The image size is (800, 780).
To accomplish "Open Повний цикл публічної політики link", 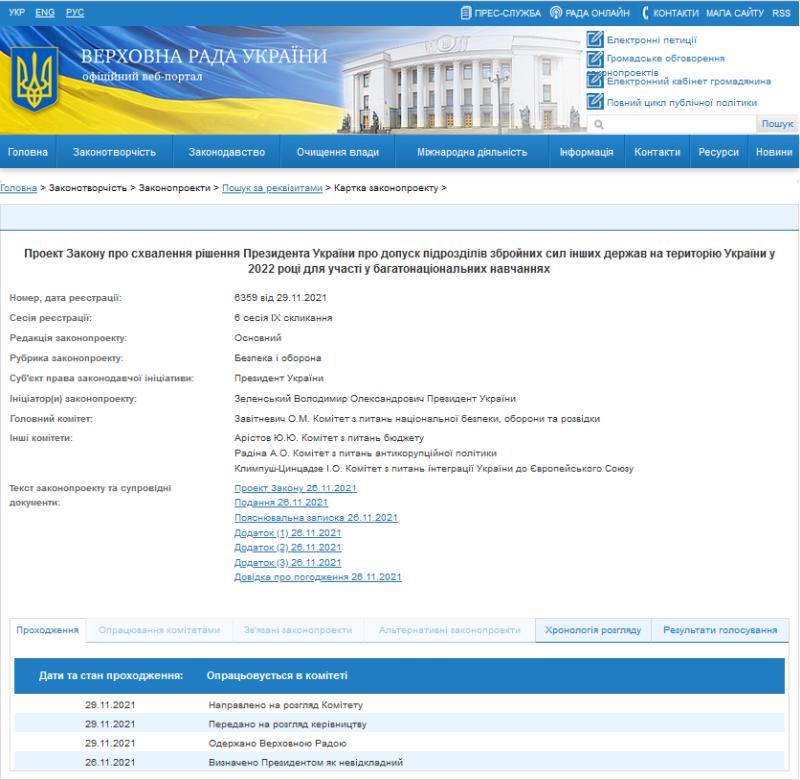I will [x=682, y=103].
